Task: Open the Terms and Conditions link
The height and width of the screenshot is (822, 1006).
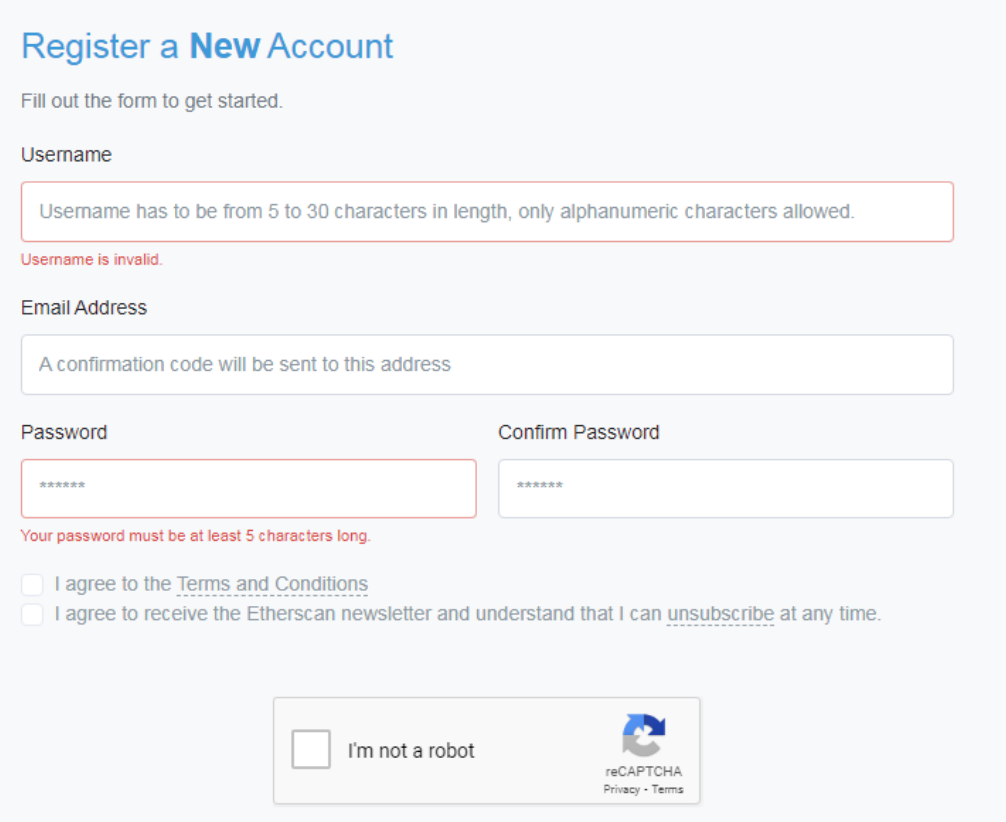Action: (272, 584)
